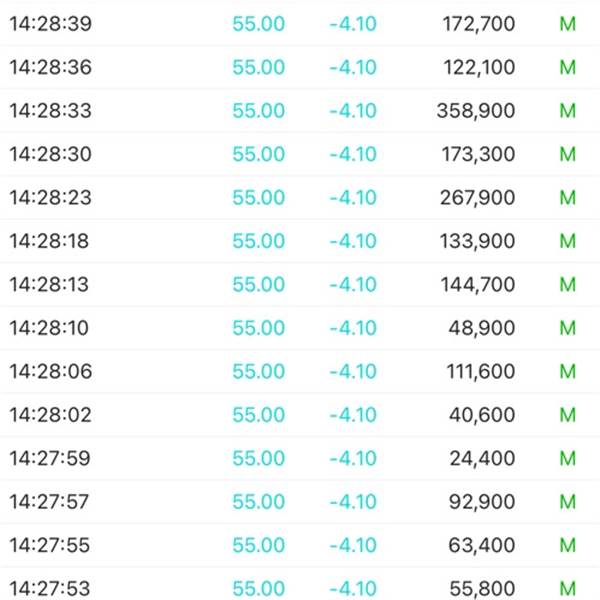
Task: Click the 14:28:02 timestamp
Action: (x=51, y=415)
